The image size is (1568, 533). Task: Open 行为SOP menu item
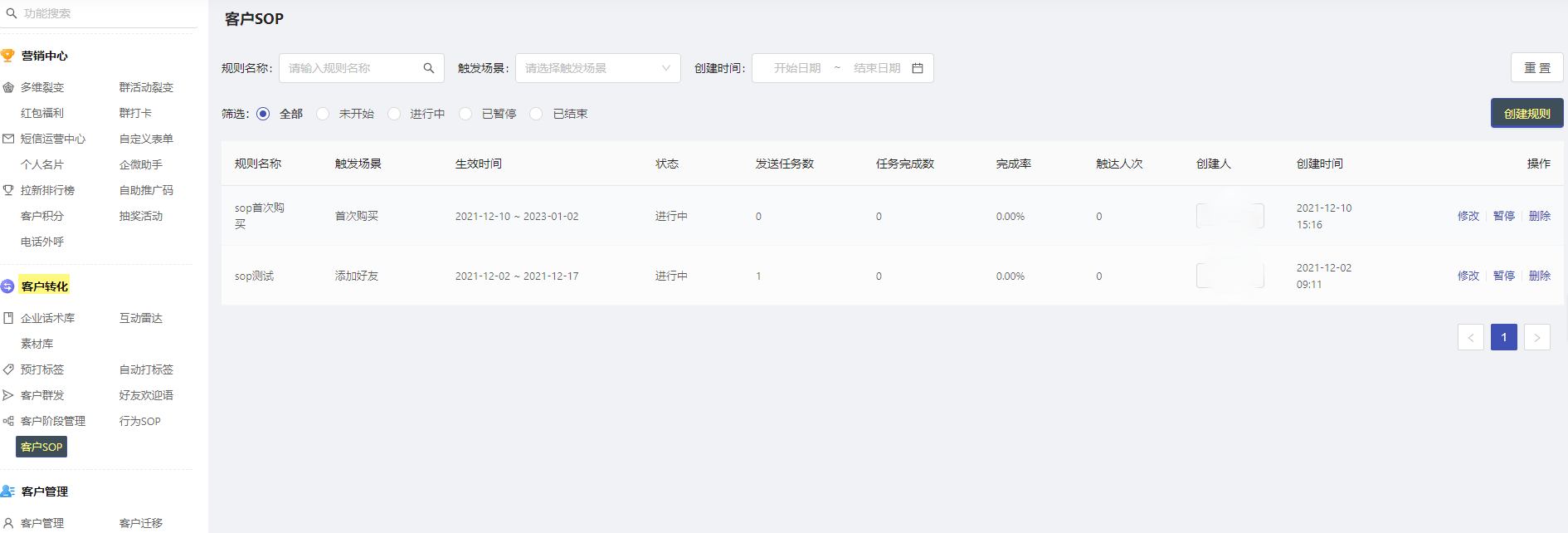tap(140, 421)
